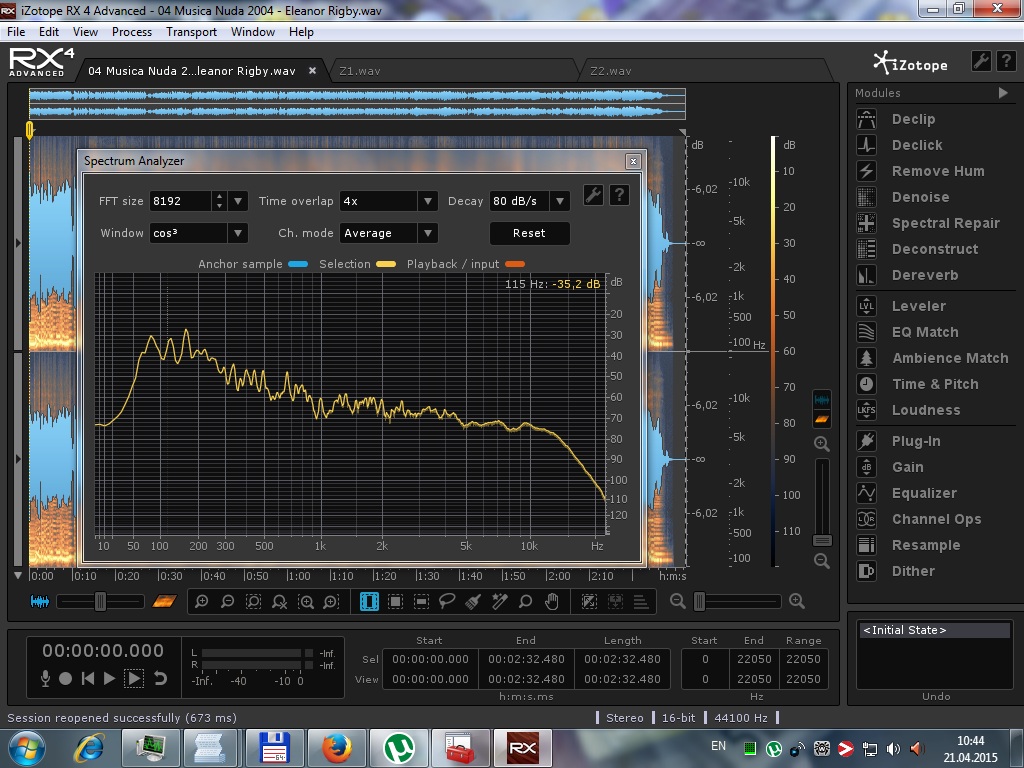Select the Time-Frequency selection tool
Image resolution: width=1024 pixels, height=768 pixels.
[395, 601]
